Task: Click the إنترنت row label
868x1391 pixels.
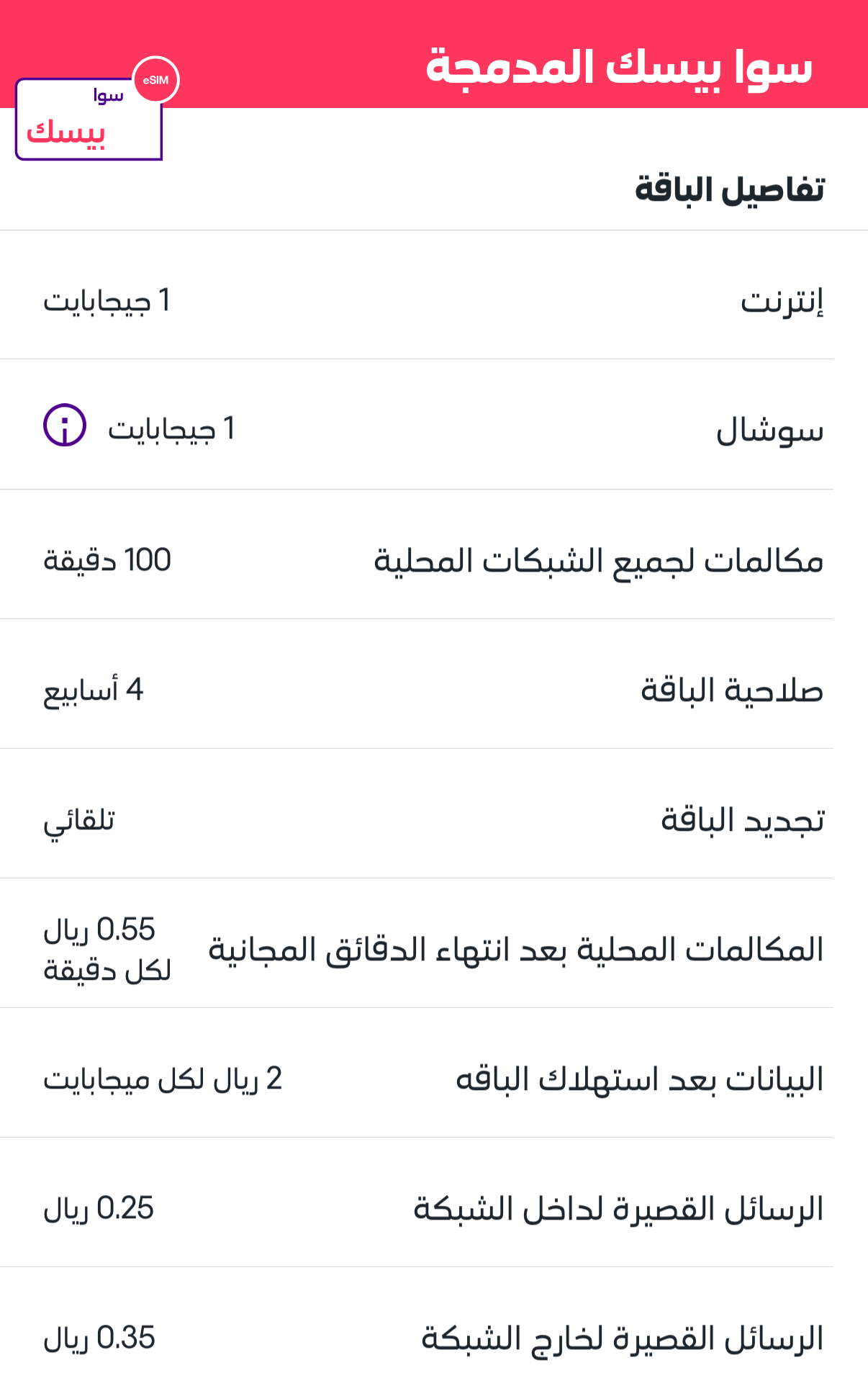Action: coord(782,302)
